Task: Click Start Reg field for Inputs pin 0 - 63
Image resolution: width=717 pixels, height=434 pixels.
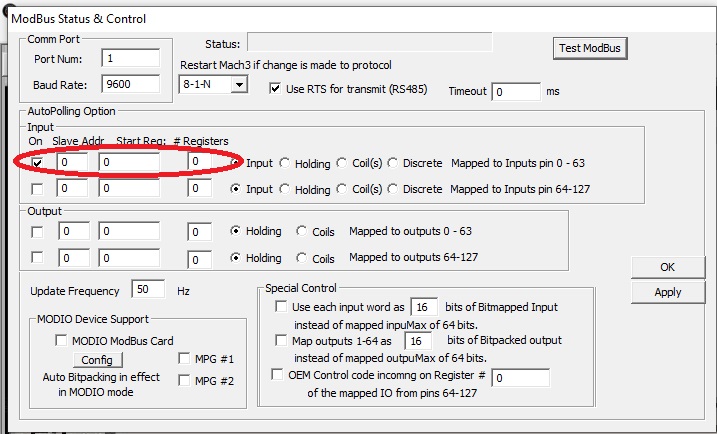Action: (129, 162)
